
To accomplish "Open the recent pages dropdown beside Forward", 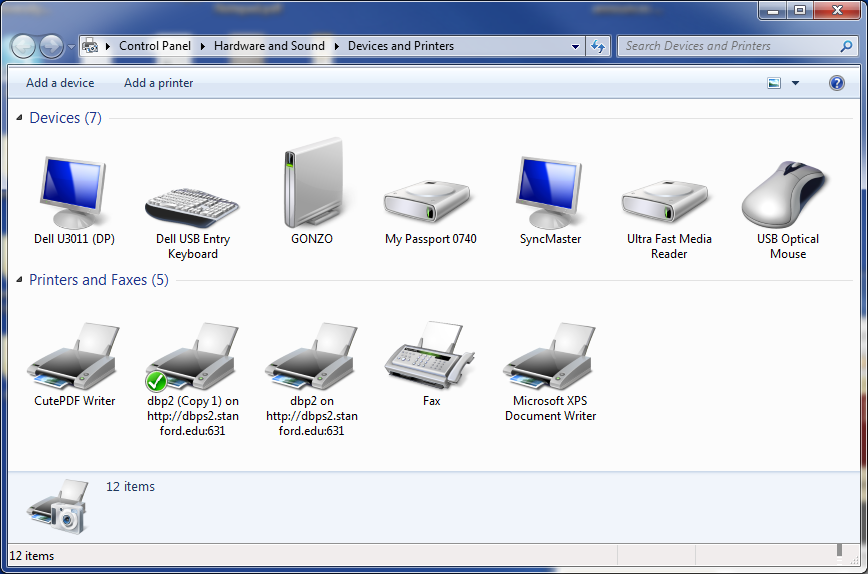I will pyautogui.click(x=71, y=47).
